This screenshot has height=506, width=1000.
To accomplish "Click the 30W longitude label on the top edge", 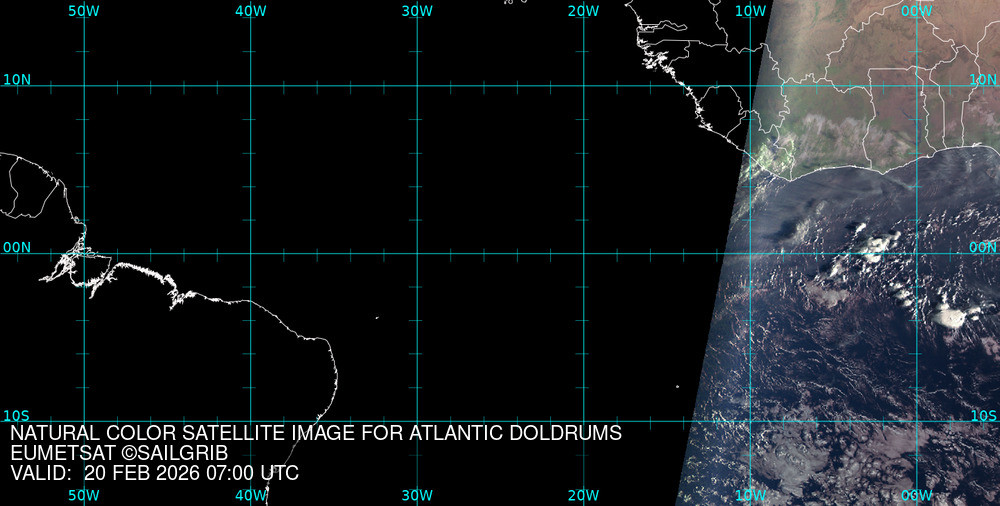I will point(416,11).
